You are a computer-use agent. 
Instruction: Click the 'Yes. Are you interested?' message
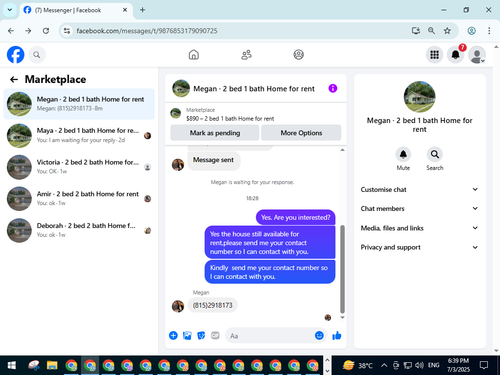point(295,217)
